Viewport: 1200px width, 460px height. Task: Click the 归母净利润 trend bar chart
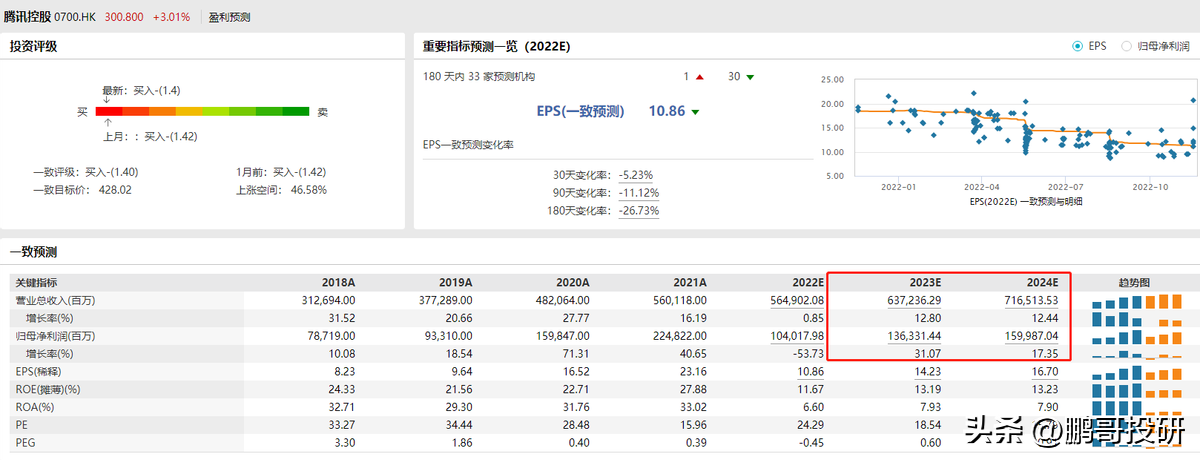tap(1138, 337)
